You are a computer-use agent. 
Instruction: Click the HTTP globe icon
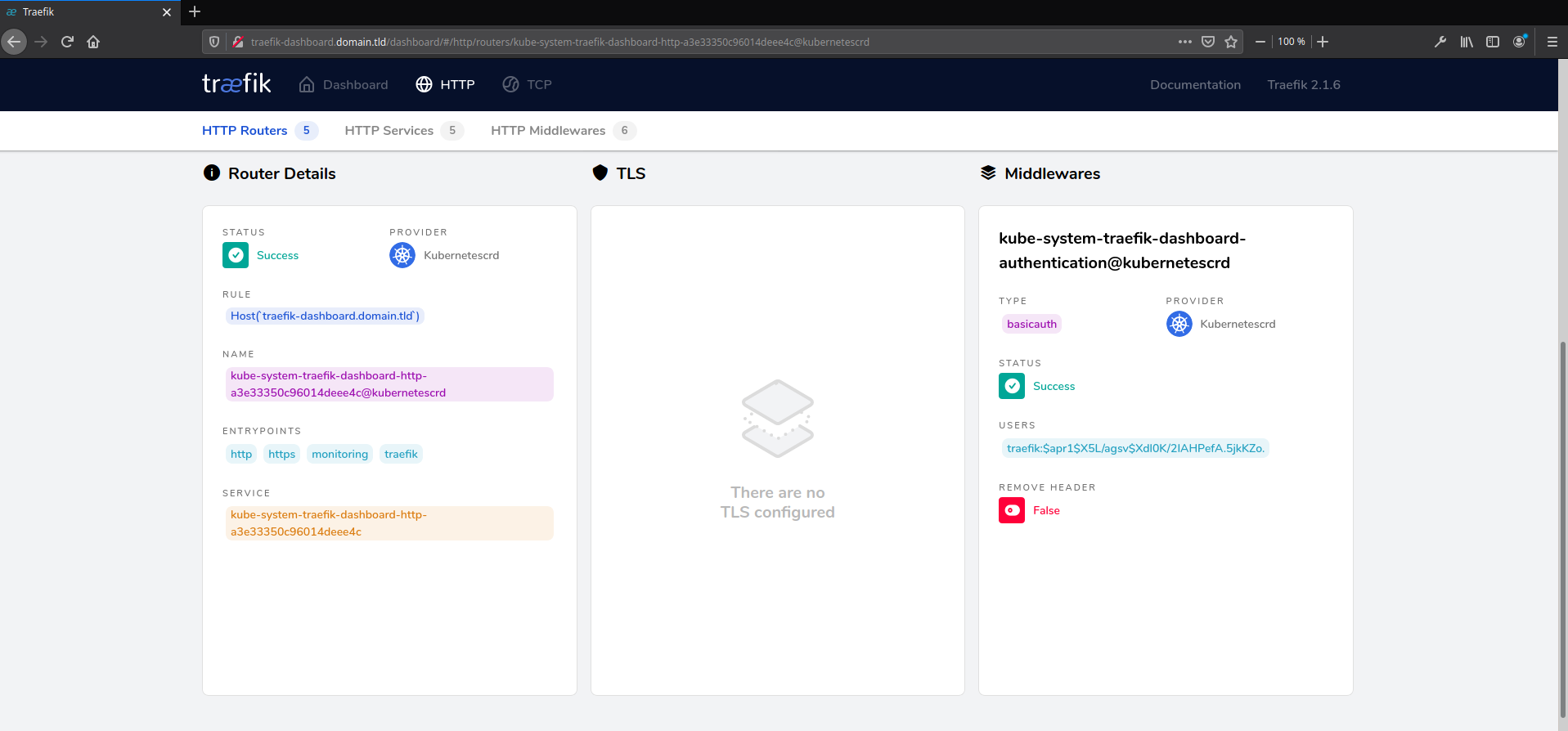coord(424,84)
